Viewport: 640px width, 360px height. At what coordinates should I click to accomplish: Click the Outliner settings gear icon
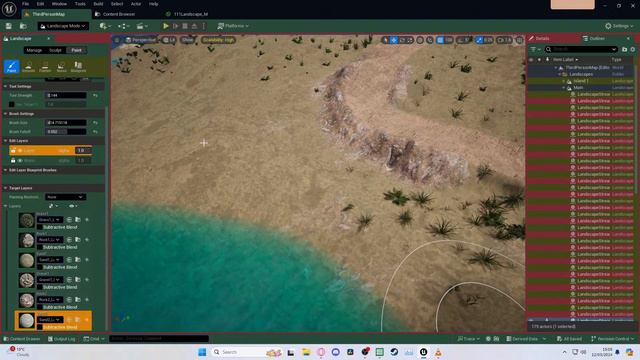click(x=633, y=49)
